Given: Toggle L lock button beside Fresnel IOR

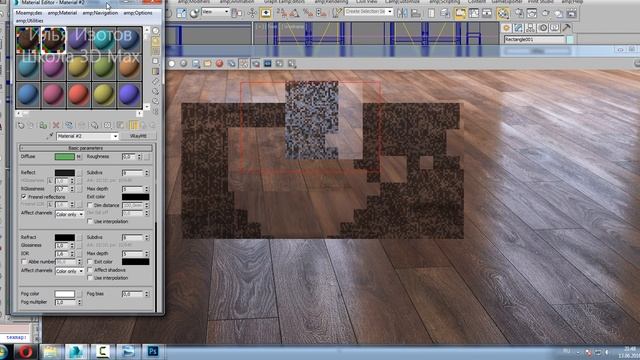Looking at the screenshot, I should (50, 204).
